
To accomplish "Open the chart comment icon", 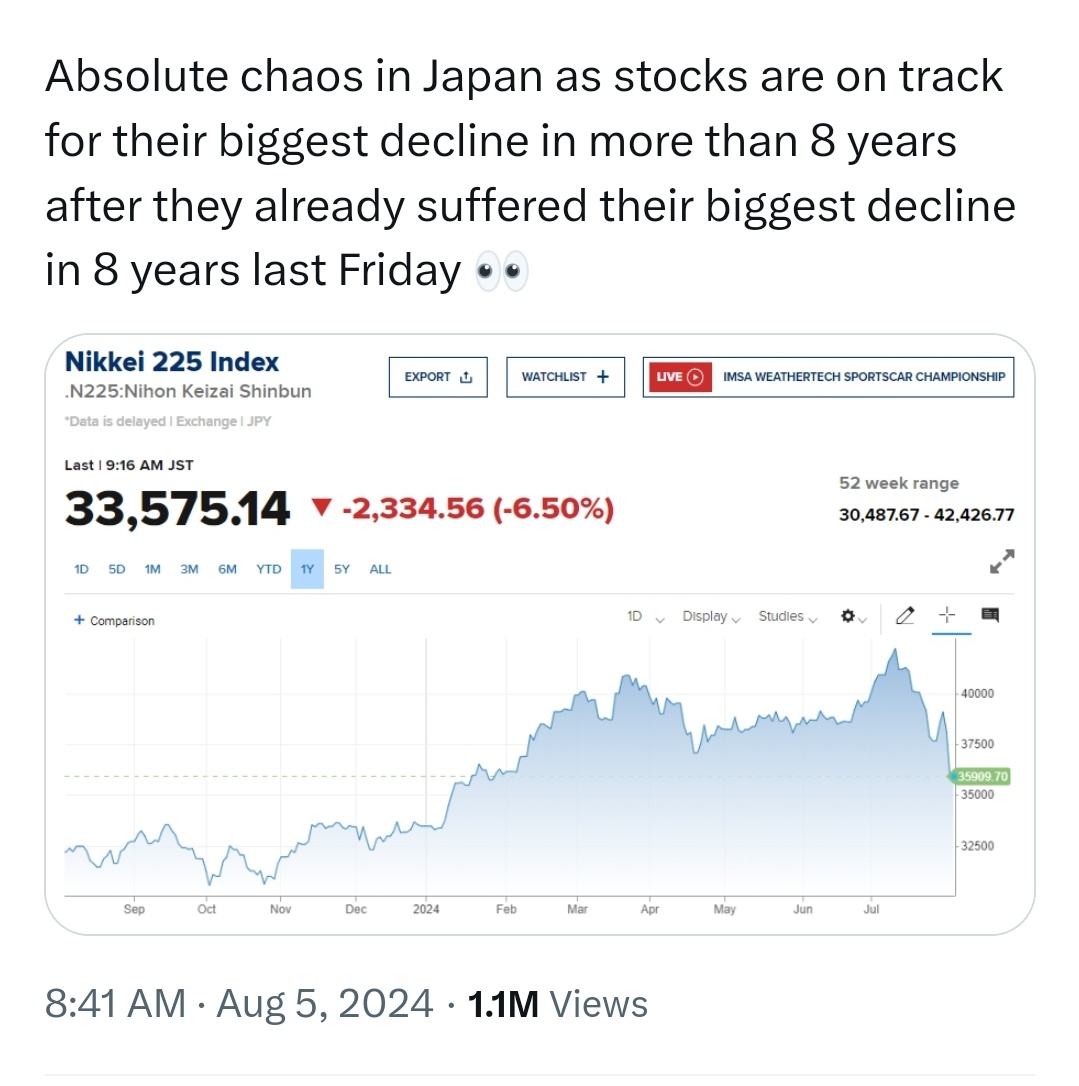I will point(990,615).
